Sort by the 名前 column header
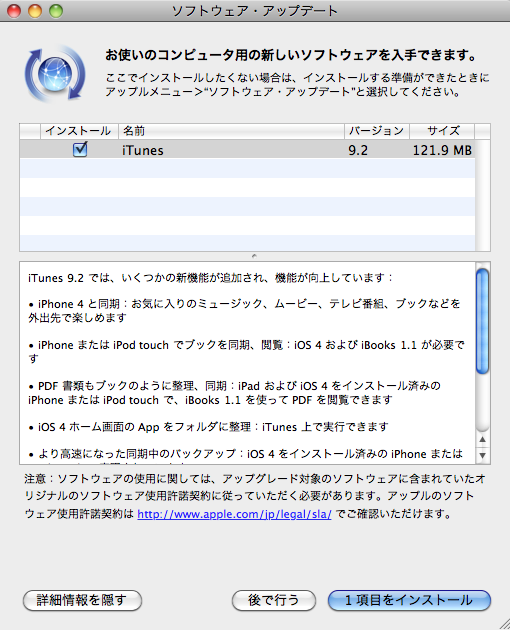This screenshot has height=630, width=510. click(x=231, y=131)
